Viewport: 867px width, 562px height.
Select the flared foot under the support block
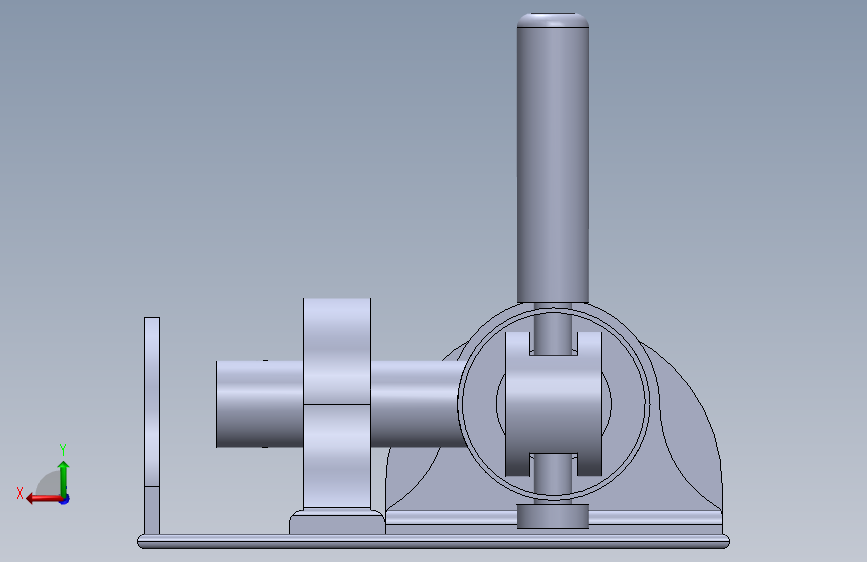[x=337, y=522]
